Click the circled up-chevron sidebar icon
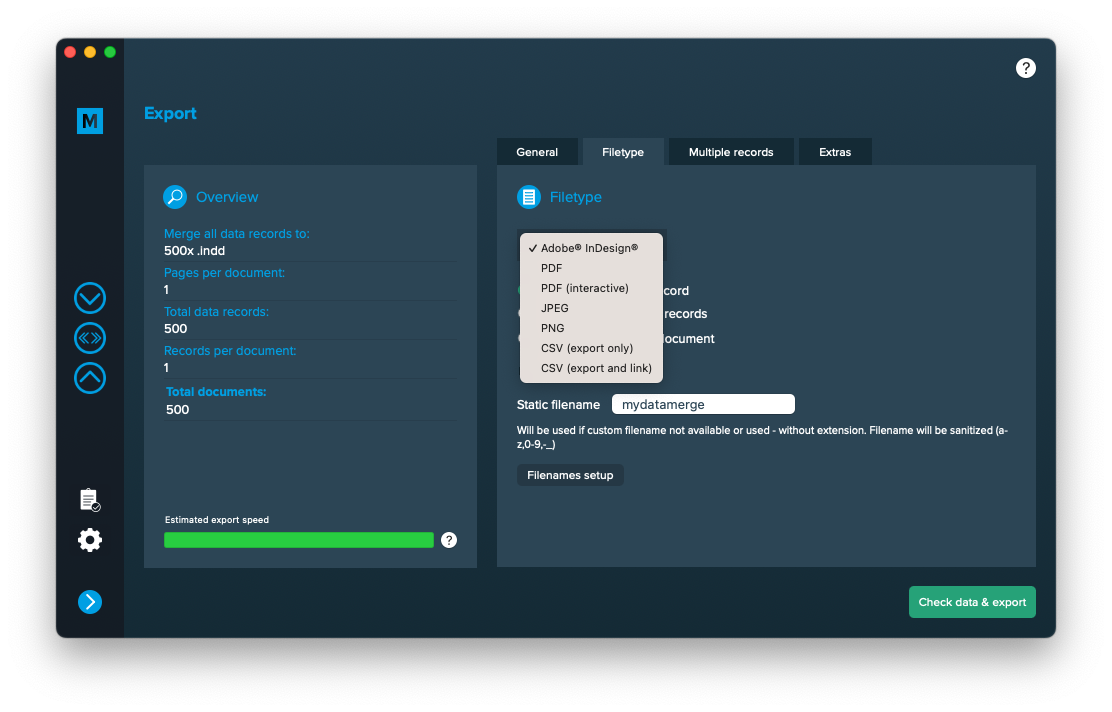Screen dimensions: 1112x712 [x=90, y=378]
